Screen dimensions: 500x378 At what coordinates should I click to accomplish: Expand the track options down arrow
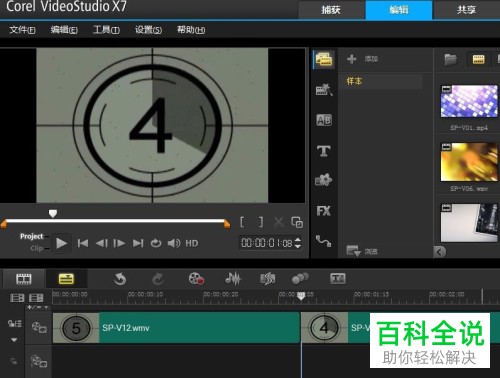(14, 340)
